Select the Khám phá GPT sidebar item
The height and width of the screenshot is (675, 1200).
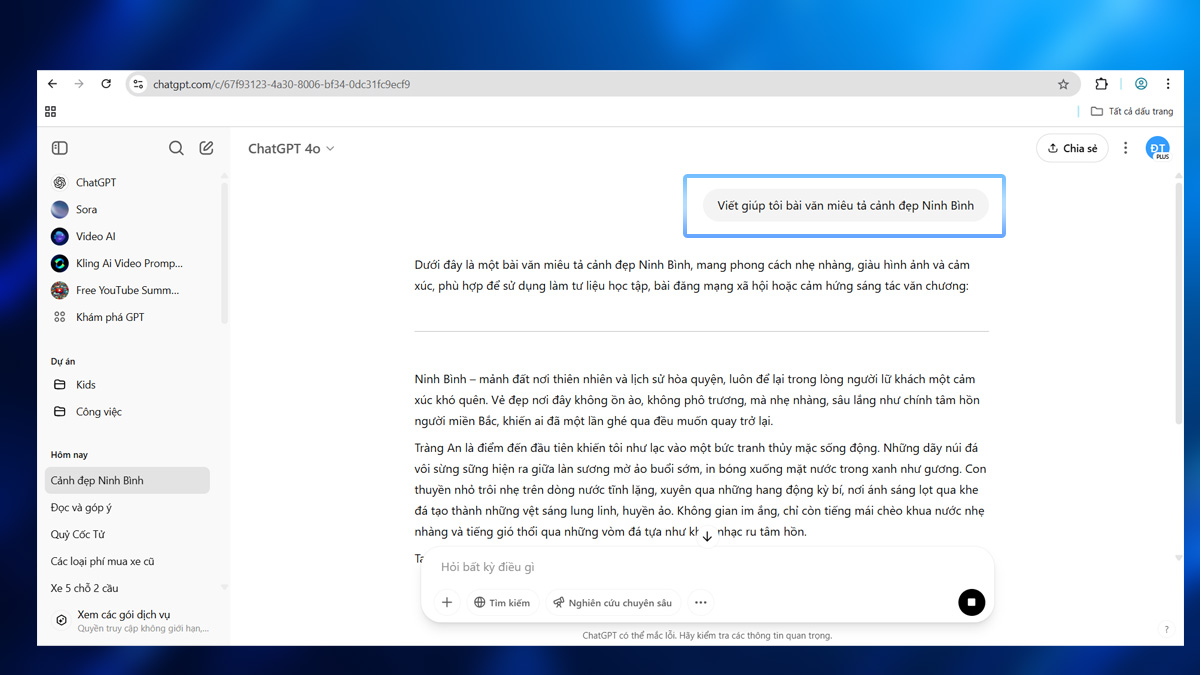[x=109, y=317]
